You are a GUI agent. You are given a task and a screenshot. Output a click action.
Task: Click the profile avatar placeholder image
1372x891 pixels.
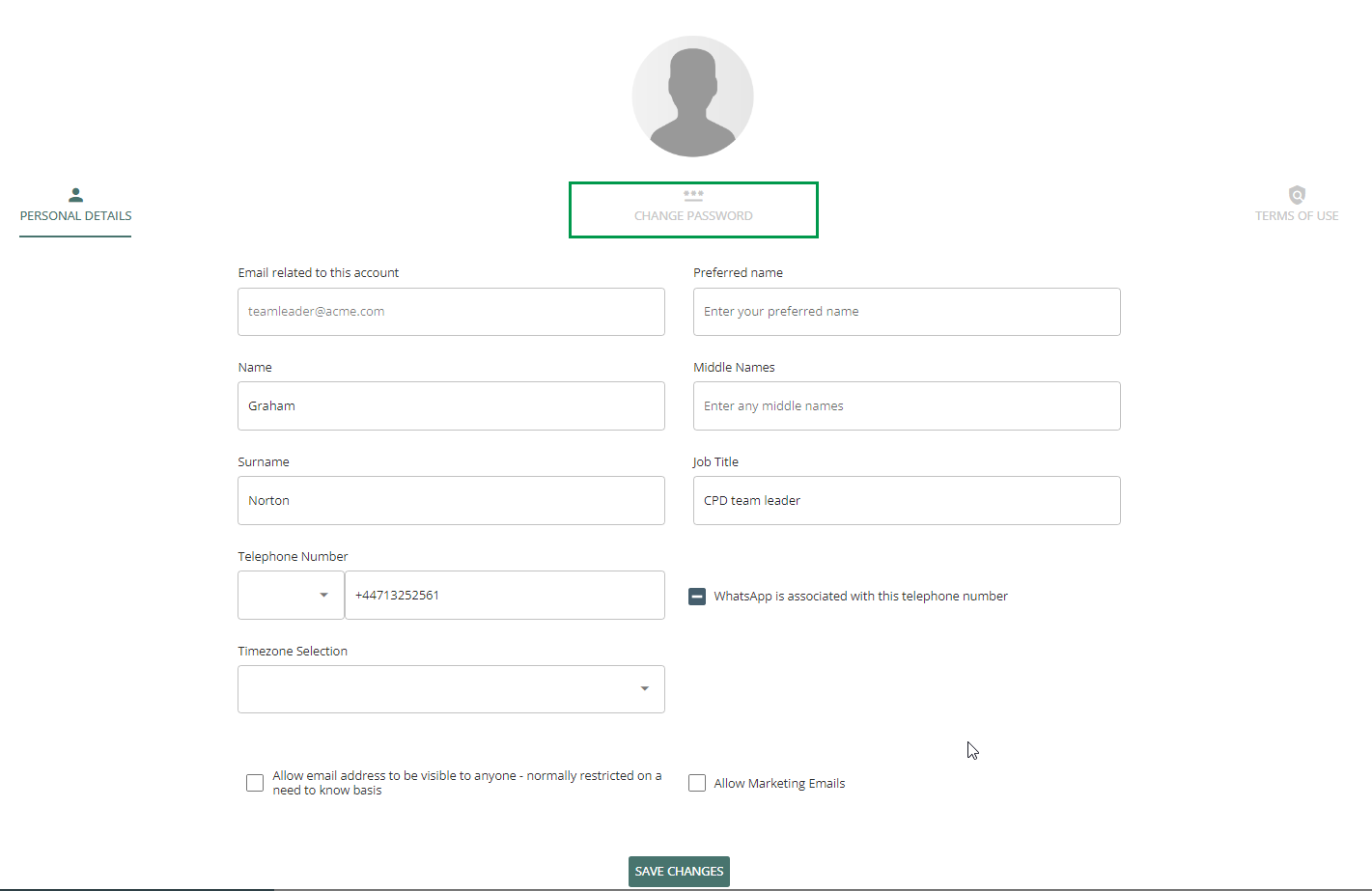click(692, 97)
